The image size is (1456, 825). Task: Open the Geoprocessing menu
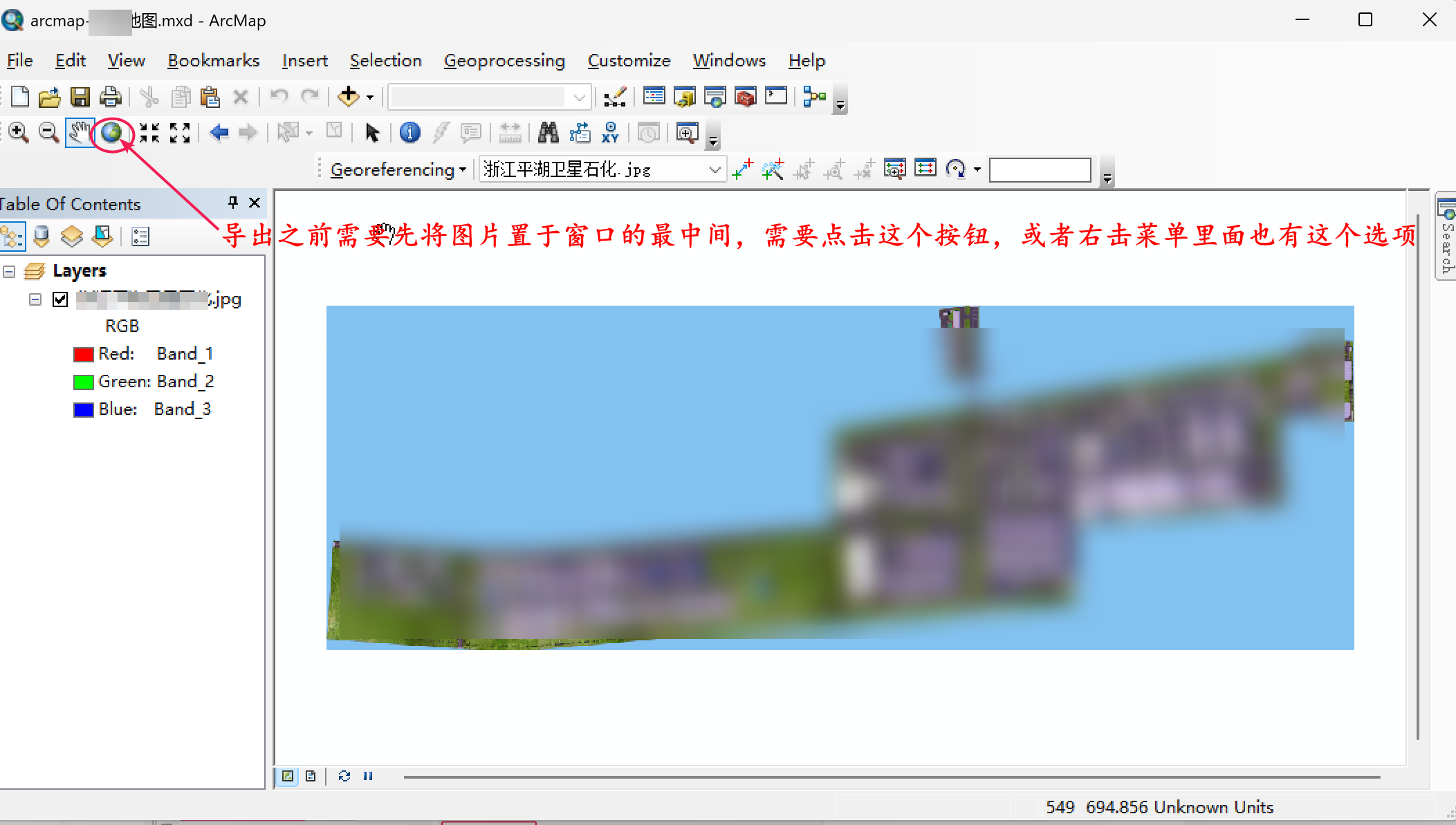pos(504,61)
